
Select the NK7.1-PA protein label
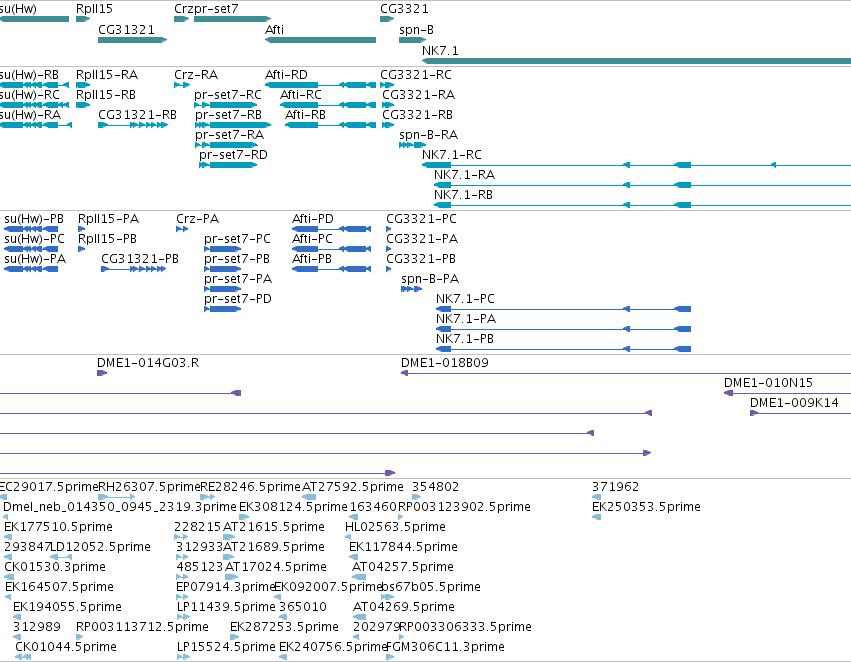point(466,319)
